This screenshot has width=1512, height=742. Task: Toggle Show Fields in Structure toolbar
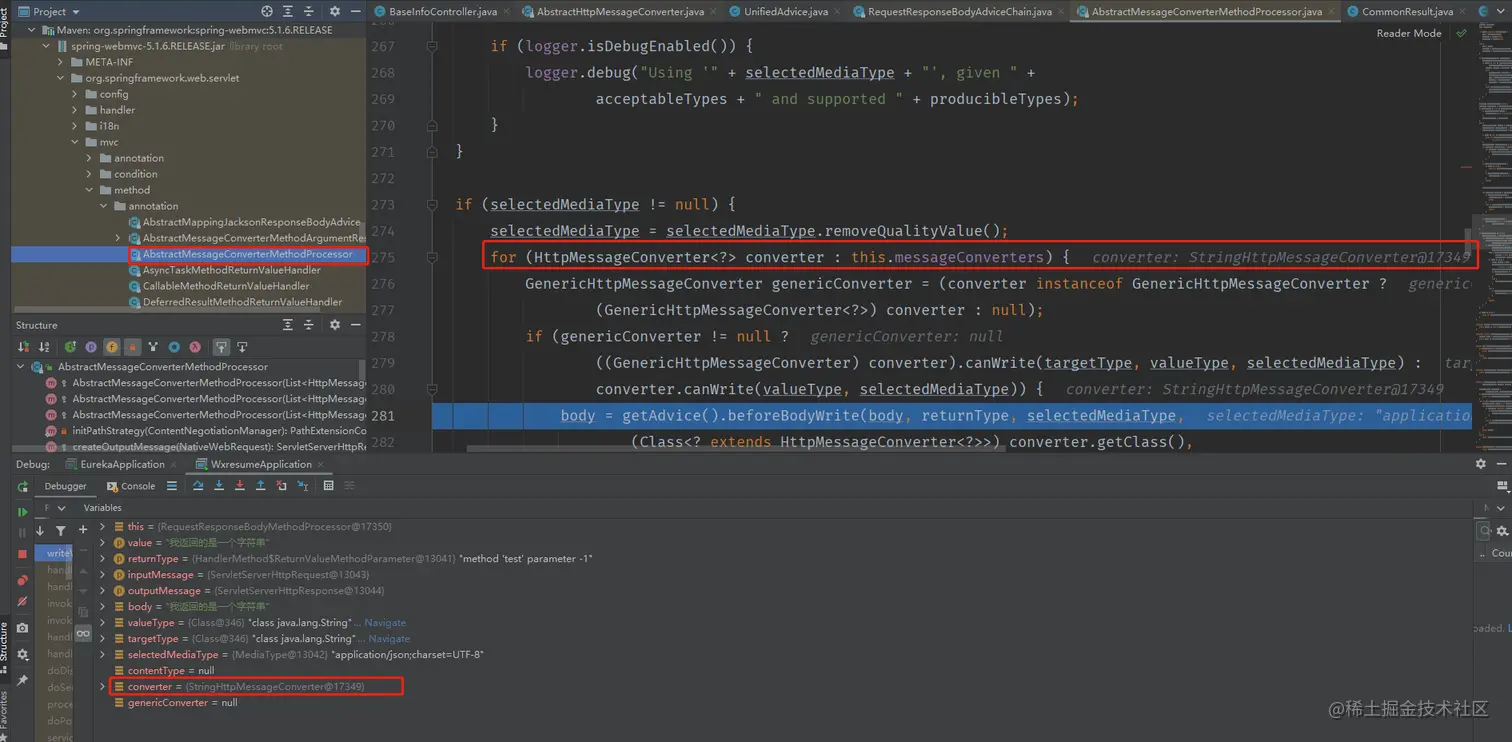[112, 347]
